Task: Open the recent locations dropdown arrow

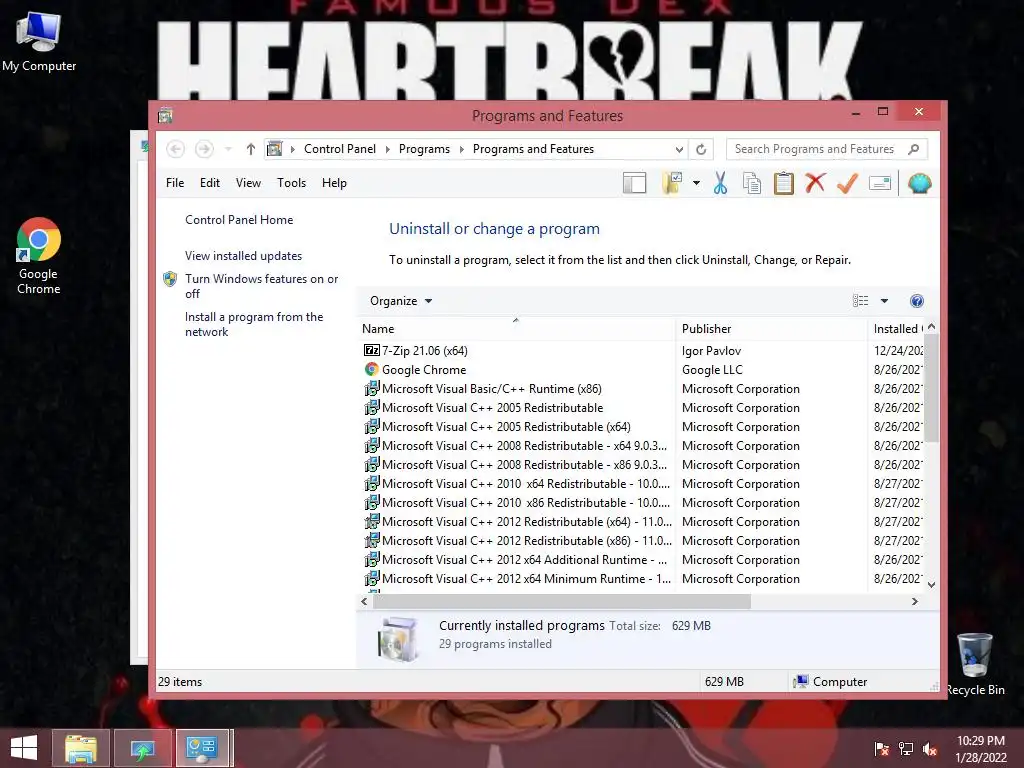Action: pyautogui.click(x=228, y=149)
